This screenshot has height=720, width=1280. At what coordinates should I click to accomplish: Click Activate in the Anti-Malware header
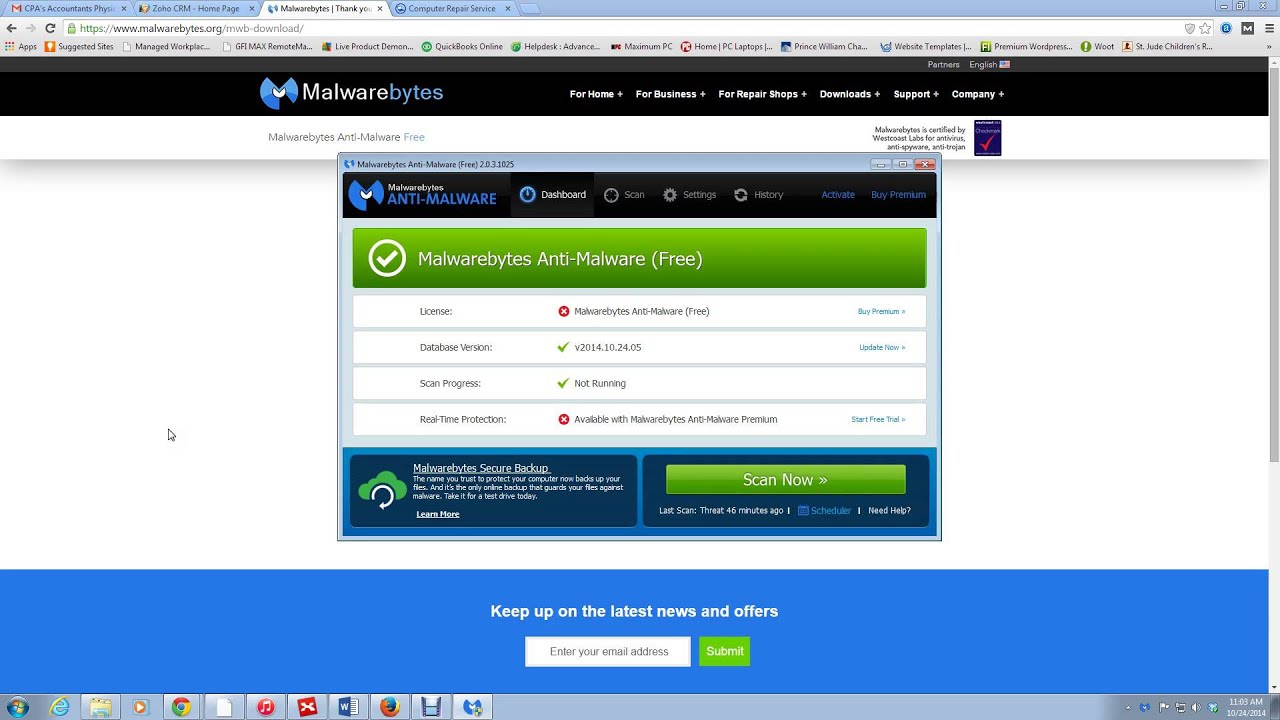pos(838,195)
